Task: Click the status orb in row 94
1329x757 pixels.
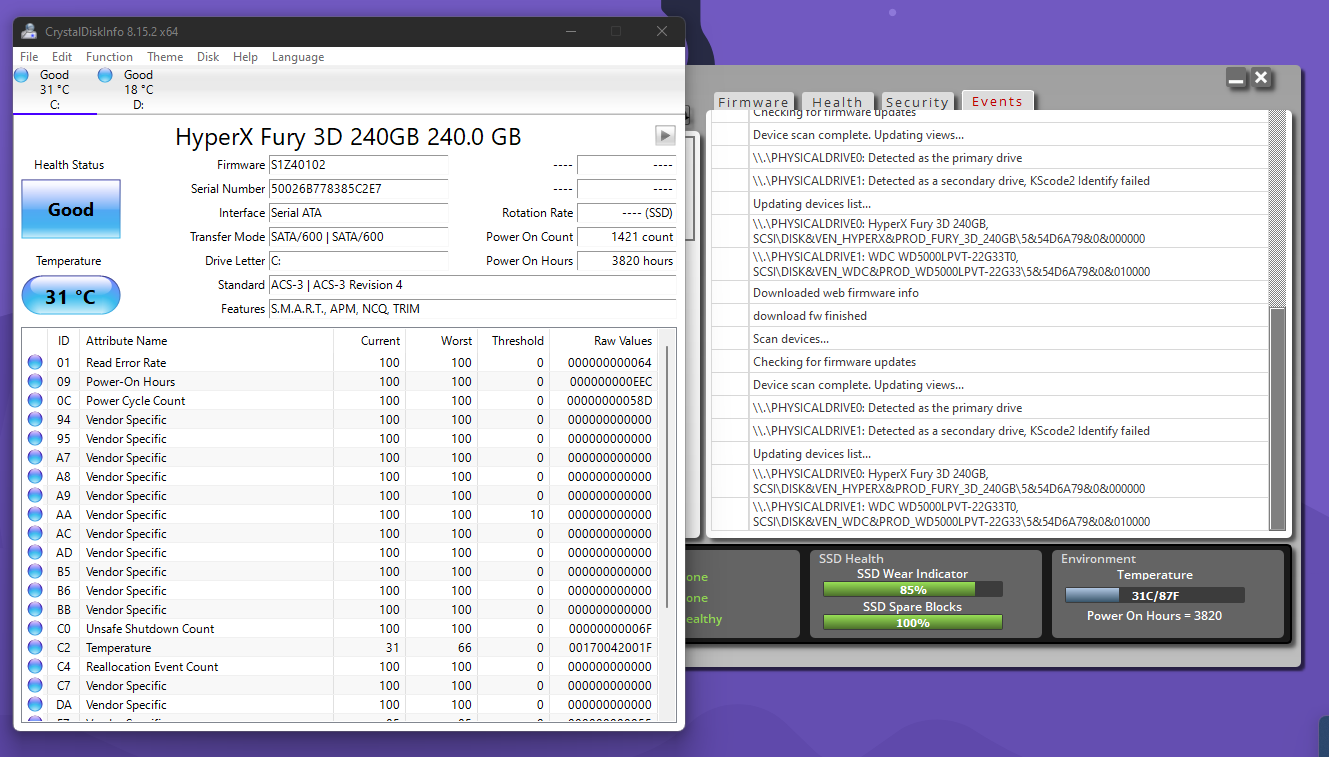Action: (35, 420)
